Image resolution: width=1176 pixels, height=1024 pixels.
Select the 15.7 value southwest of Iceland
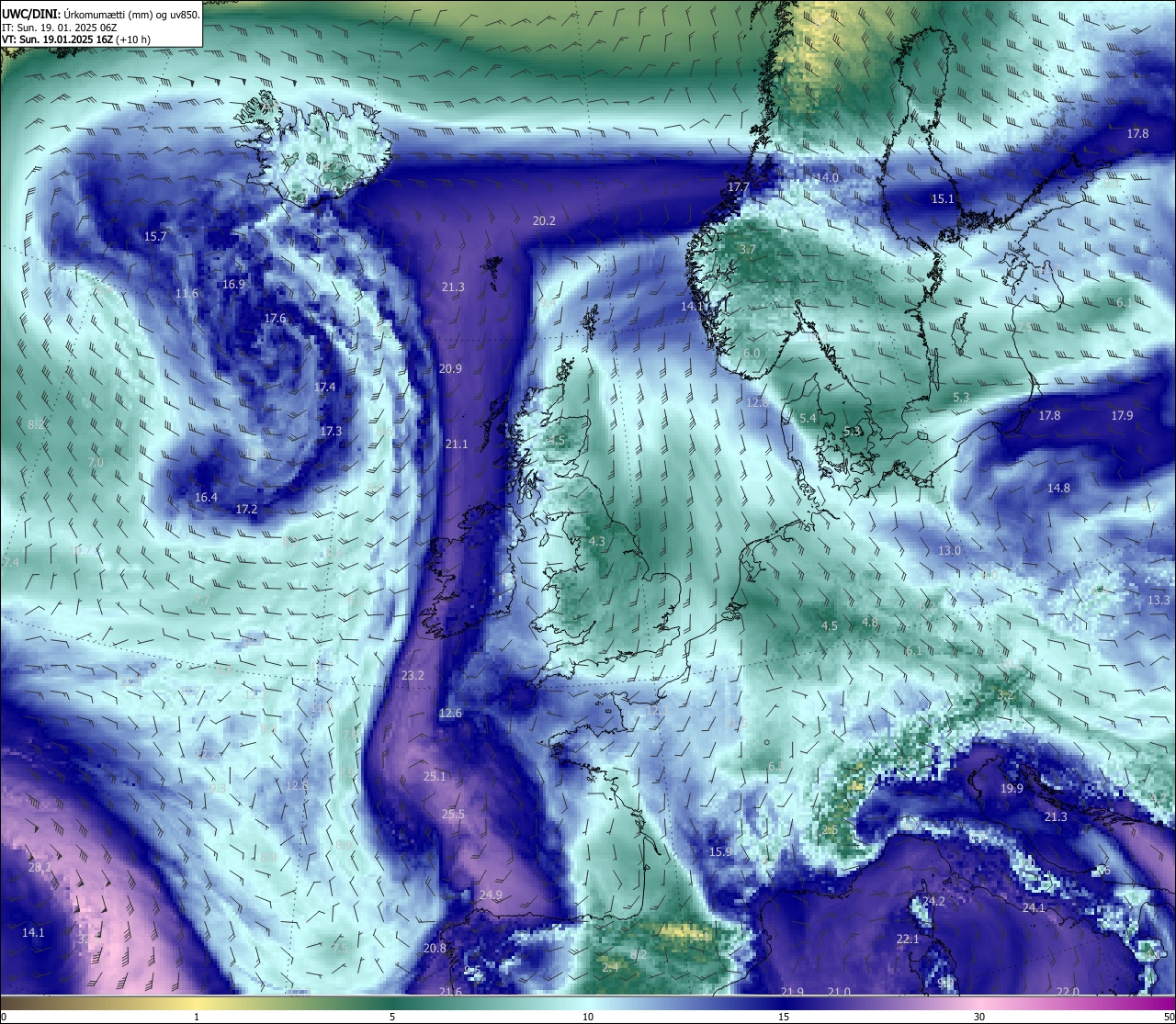point(155,236)
